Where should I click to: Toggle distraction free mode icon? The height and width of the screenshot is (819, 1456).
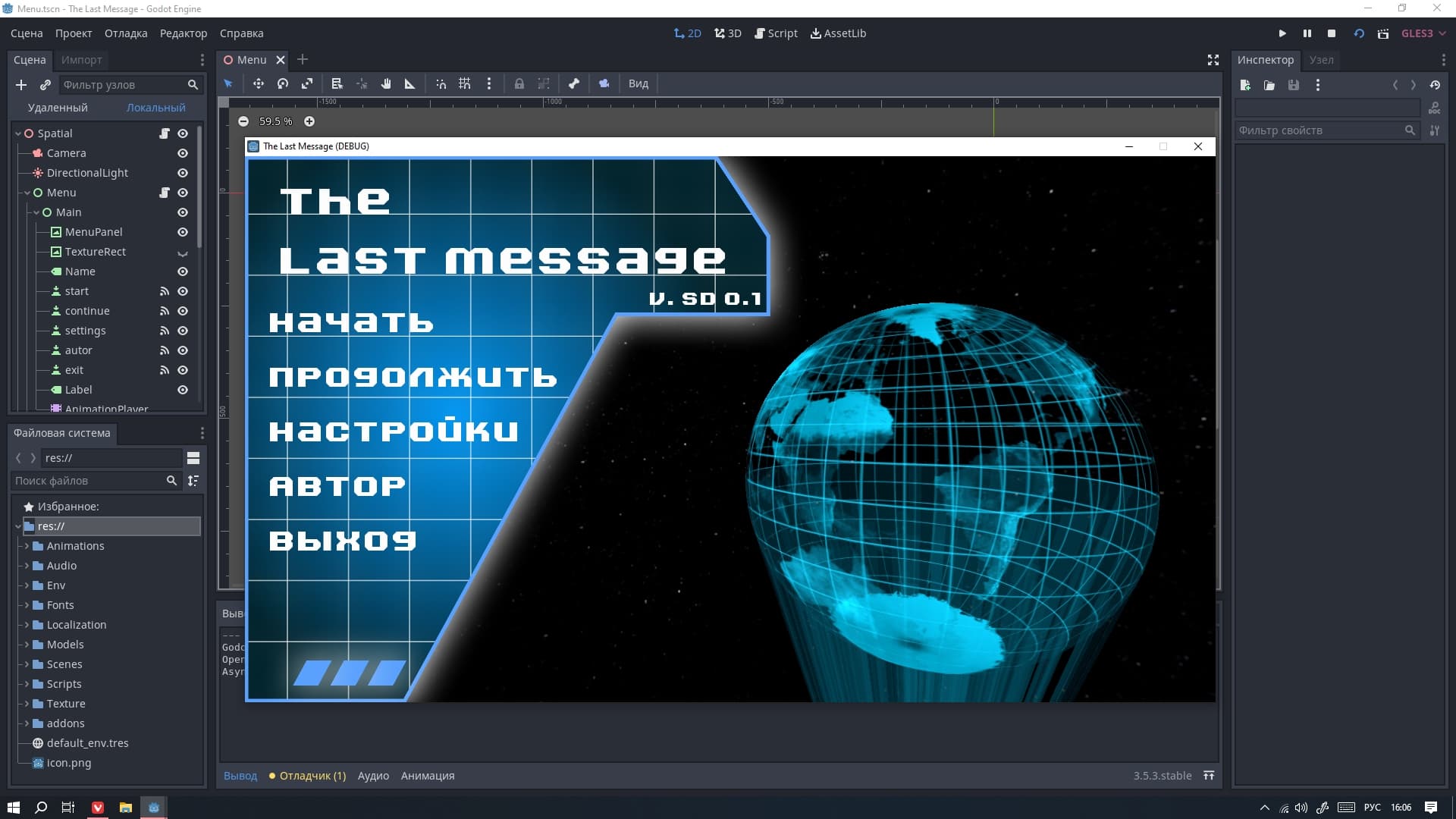click(x=1213, y=60)
